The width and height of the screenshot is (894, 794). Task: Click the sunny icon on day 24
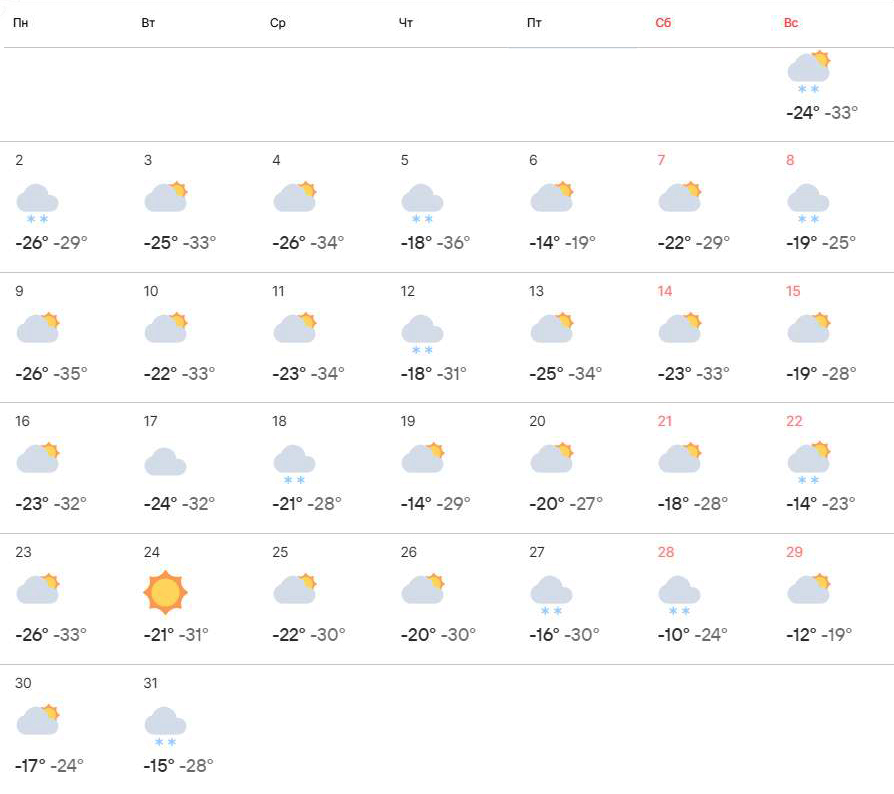(165, 592)
